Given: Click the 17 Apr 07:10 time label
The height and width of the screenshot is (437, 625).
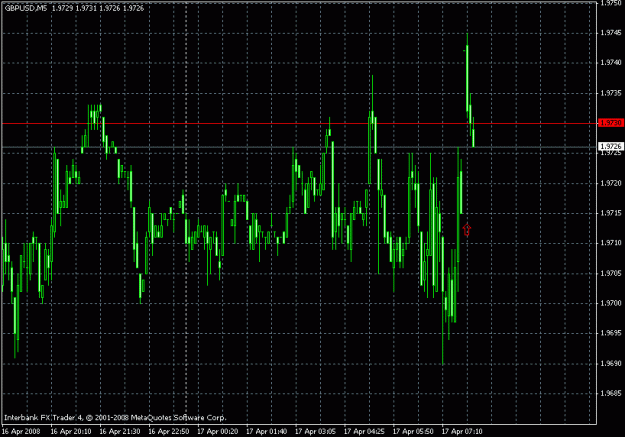Looking at the screenshot, I should point(462,431).
